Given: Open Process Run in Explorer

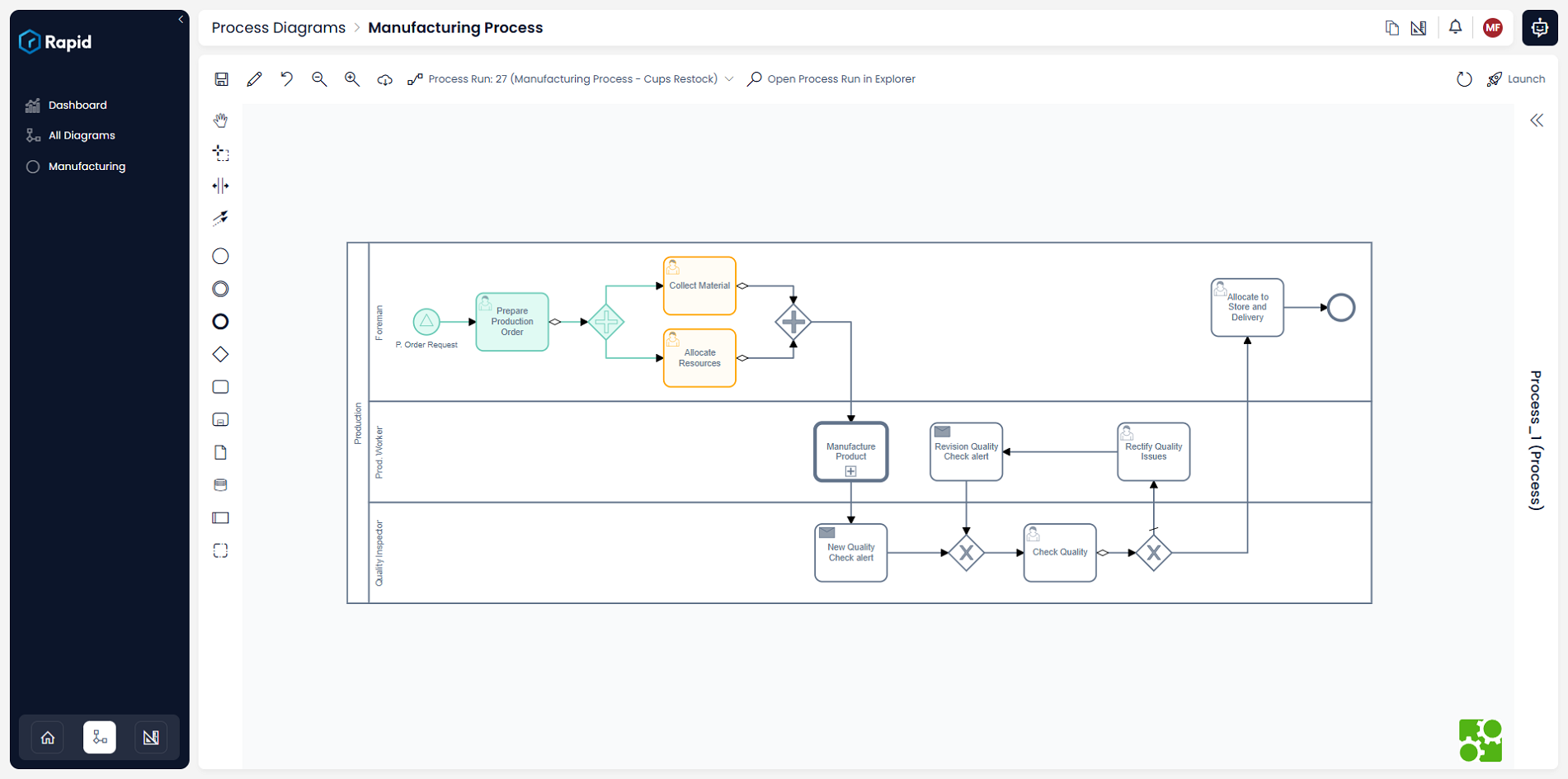Looking at the screenshot, I should (831, 79).
